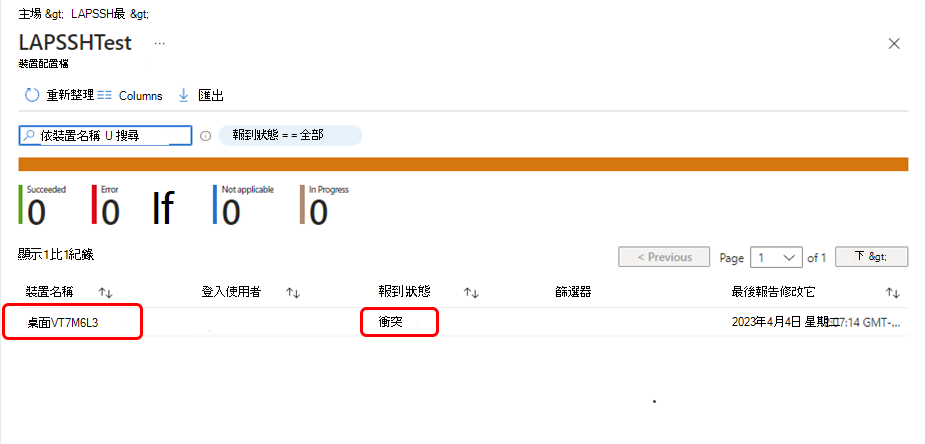Sort by 登入使用者 column arrows

point(293,292)
